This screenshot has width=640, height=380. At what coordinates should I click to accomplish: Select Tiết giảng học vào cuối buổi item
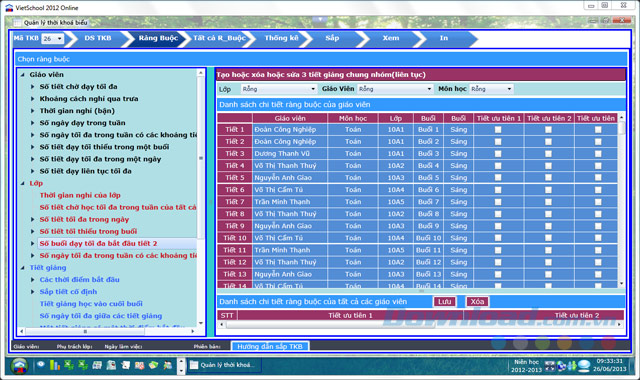(91, 304)
